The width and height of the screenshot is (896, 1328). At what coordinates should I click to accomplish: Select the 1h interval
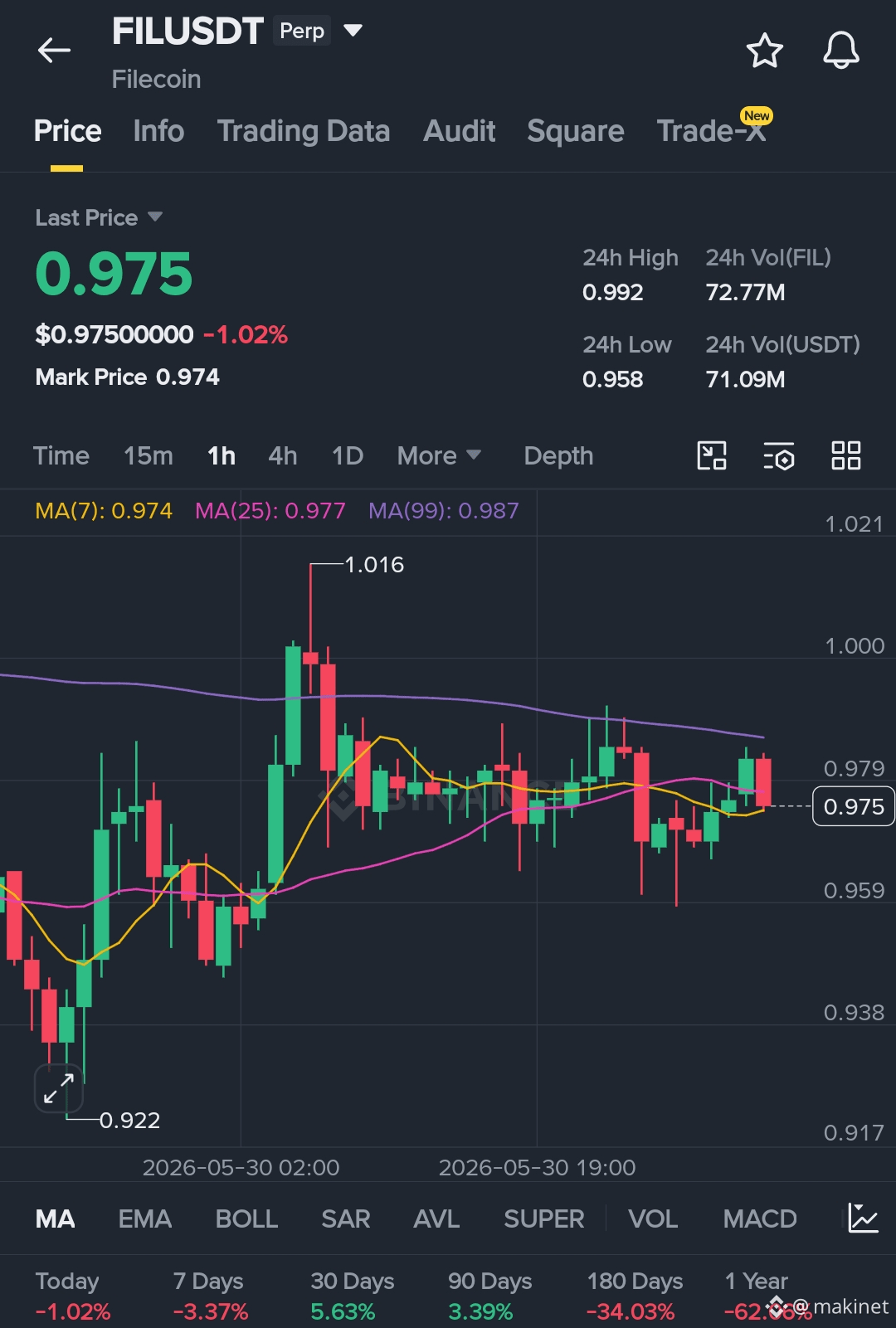click(x=222, y=455)
